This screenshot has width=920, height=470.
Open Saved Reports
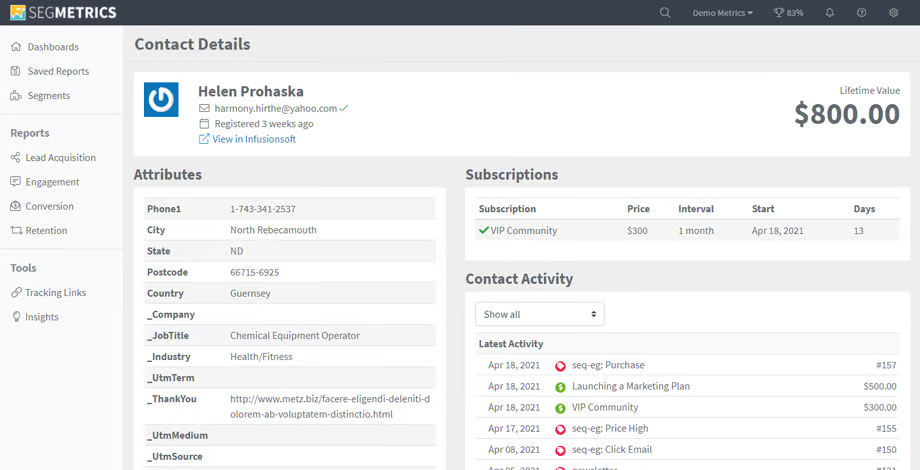tap(58, 71)
